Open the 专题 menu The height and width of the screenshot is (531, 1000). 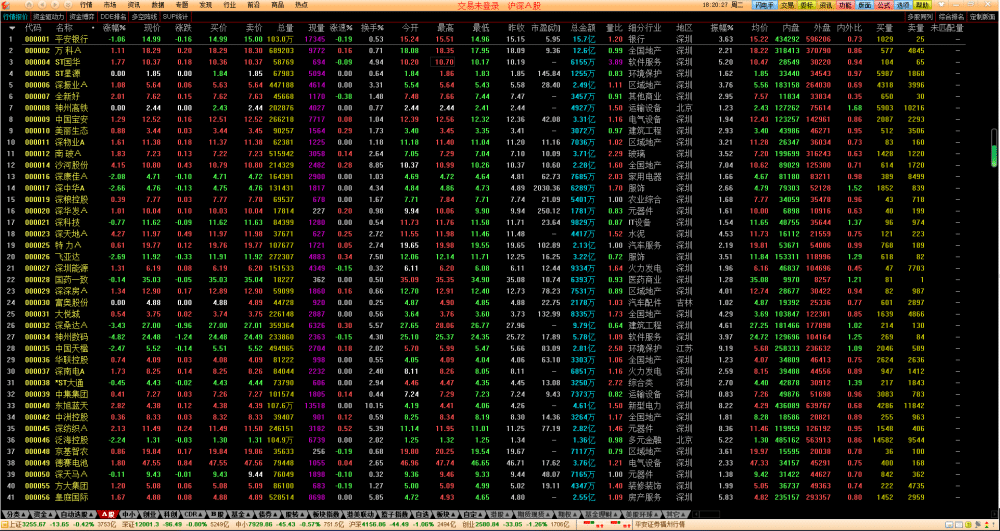pyautogui.click(x=182, y=4)
